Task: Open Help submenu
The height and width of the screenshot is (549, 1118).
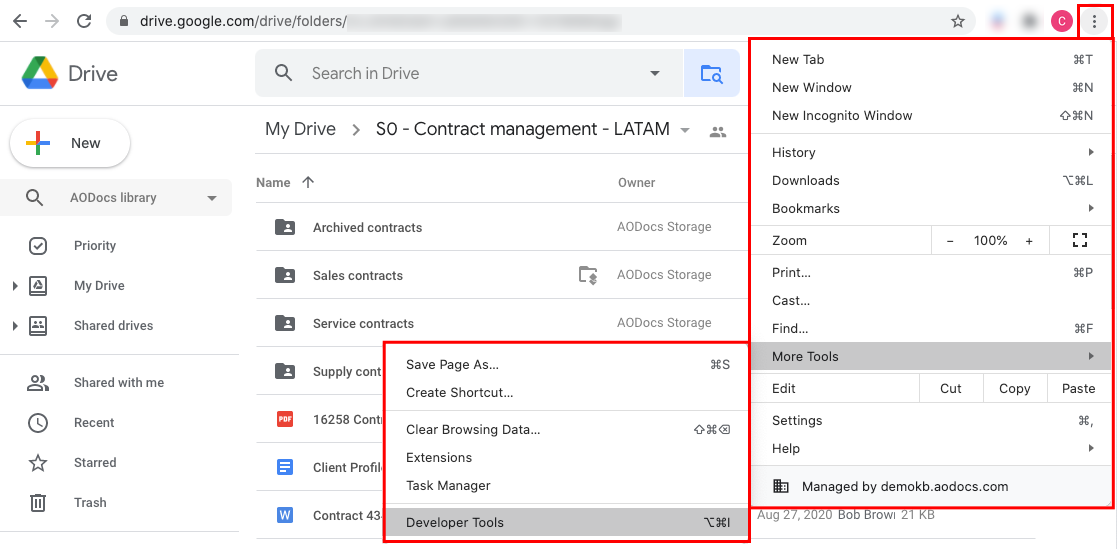Action: click(932, 448)
